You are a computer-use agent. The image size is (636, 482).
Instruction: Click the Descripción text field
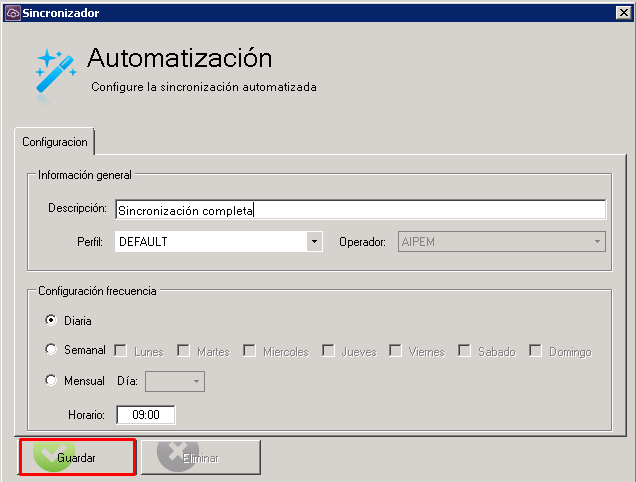pos(361,210)
